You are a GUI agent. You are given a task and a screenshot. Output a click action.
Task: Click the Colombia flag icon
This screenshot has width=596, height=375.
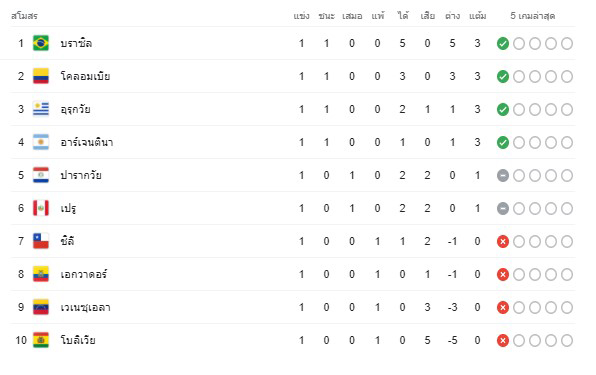point(41,76)
